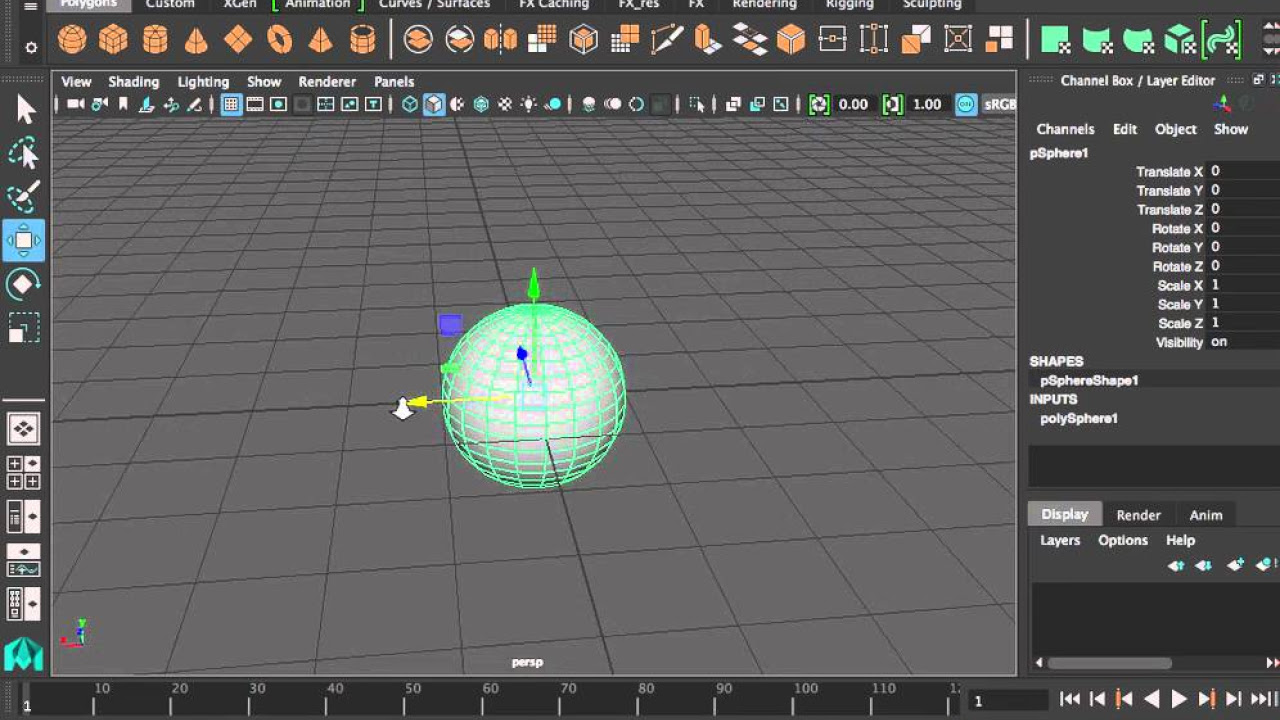Select polySphere1 under INPUTS

pyautogui.click(x=1078, y=418)
